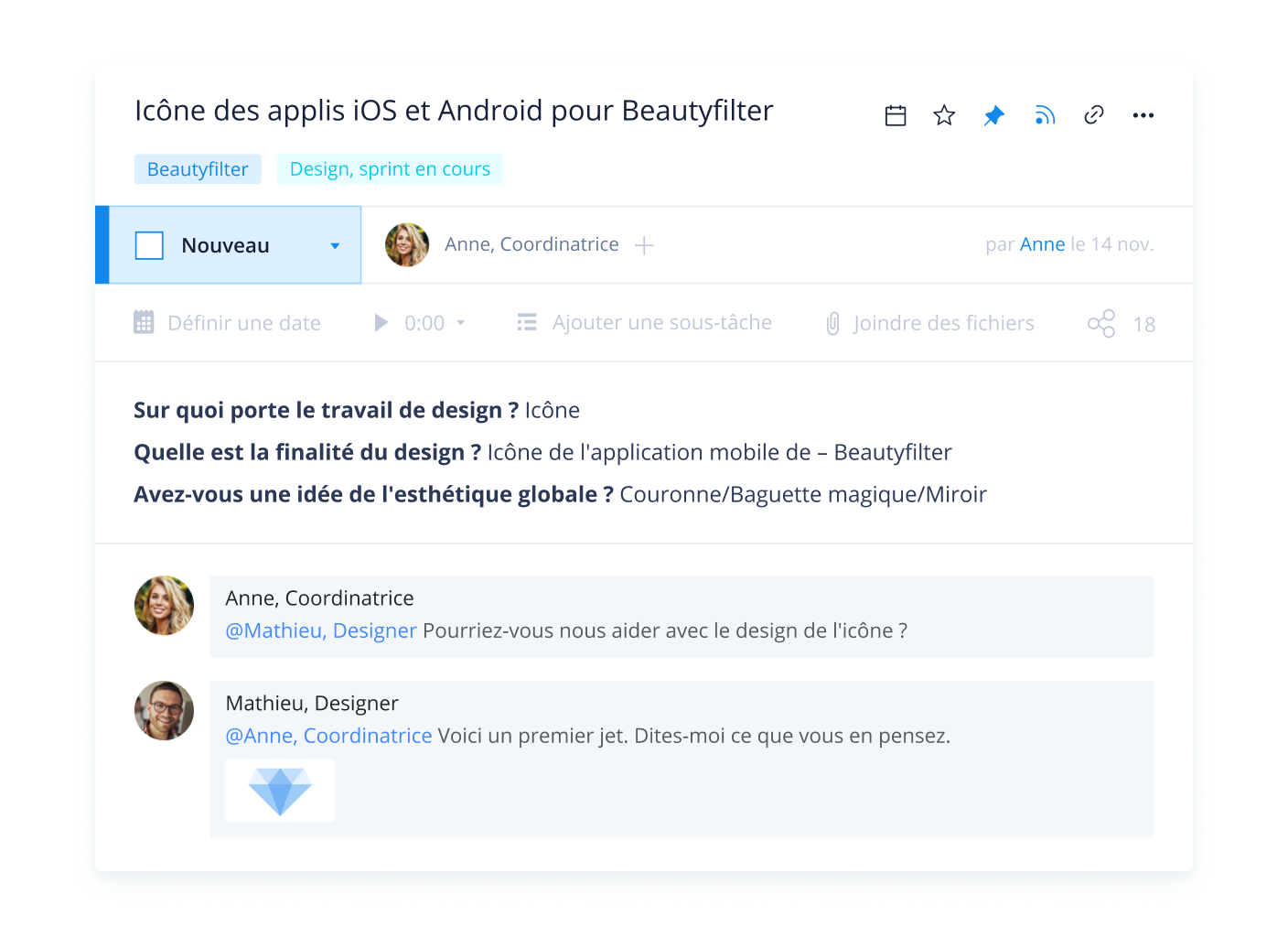
Task: Start the timer play button
Action: [x=381, y=323]
